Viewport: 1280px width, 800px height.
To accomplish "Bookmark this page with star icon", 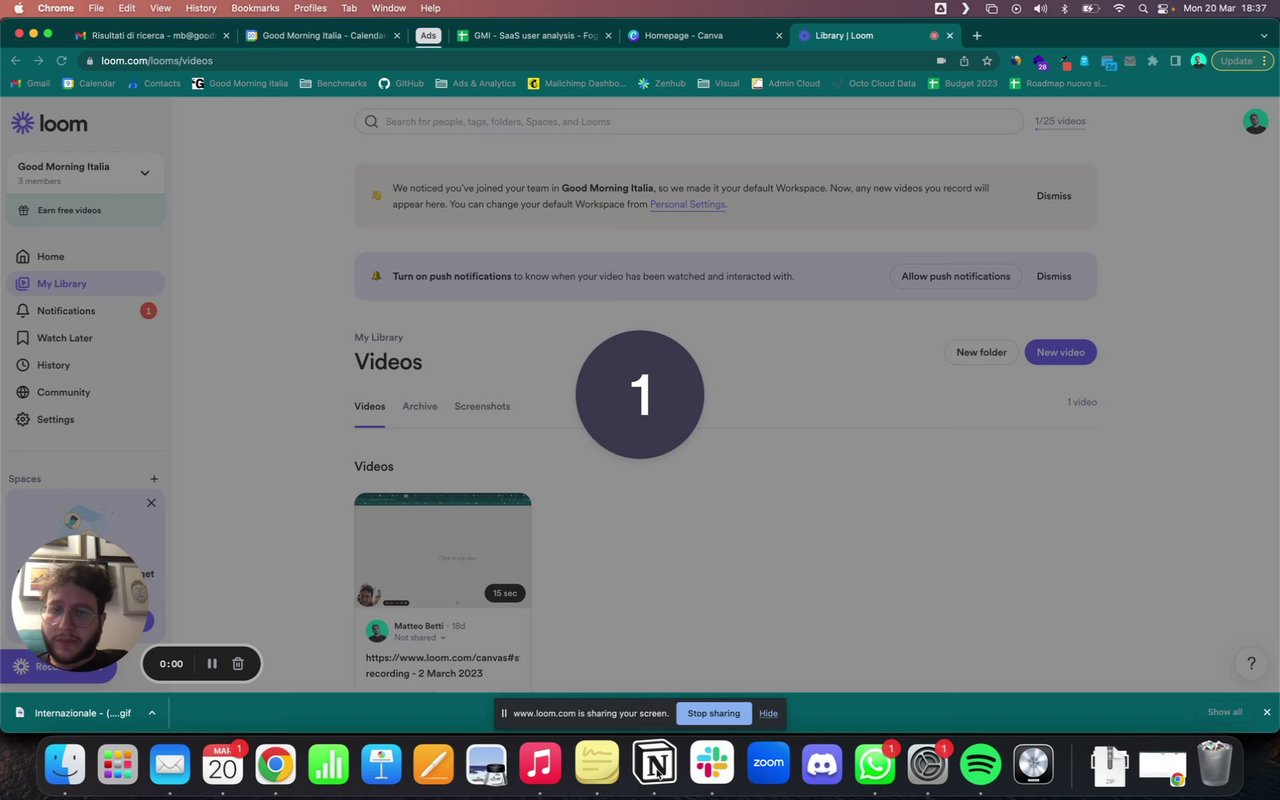I will [x=987, y=61].
